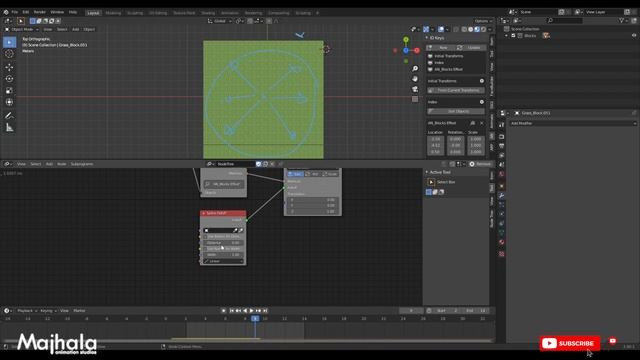
Task: Click the YouTube Subscribe button
Action: 570,343
